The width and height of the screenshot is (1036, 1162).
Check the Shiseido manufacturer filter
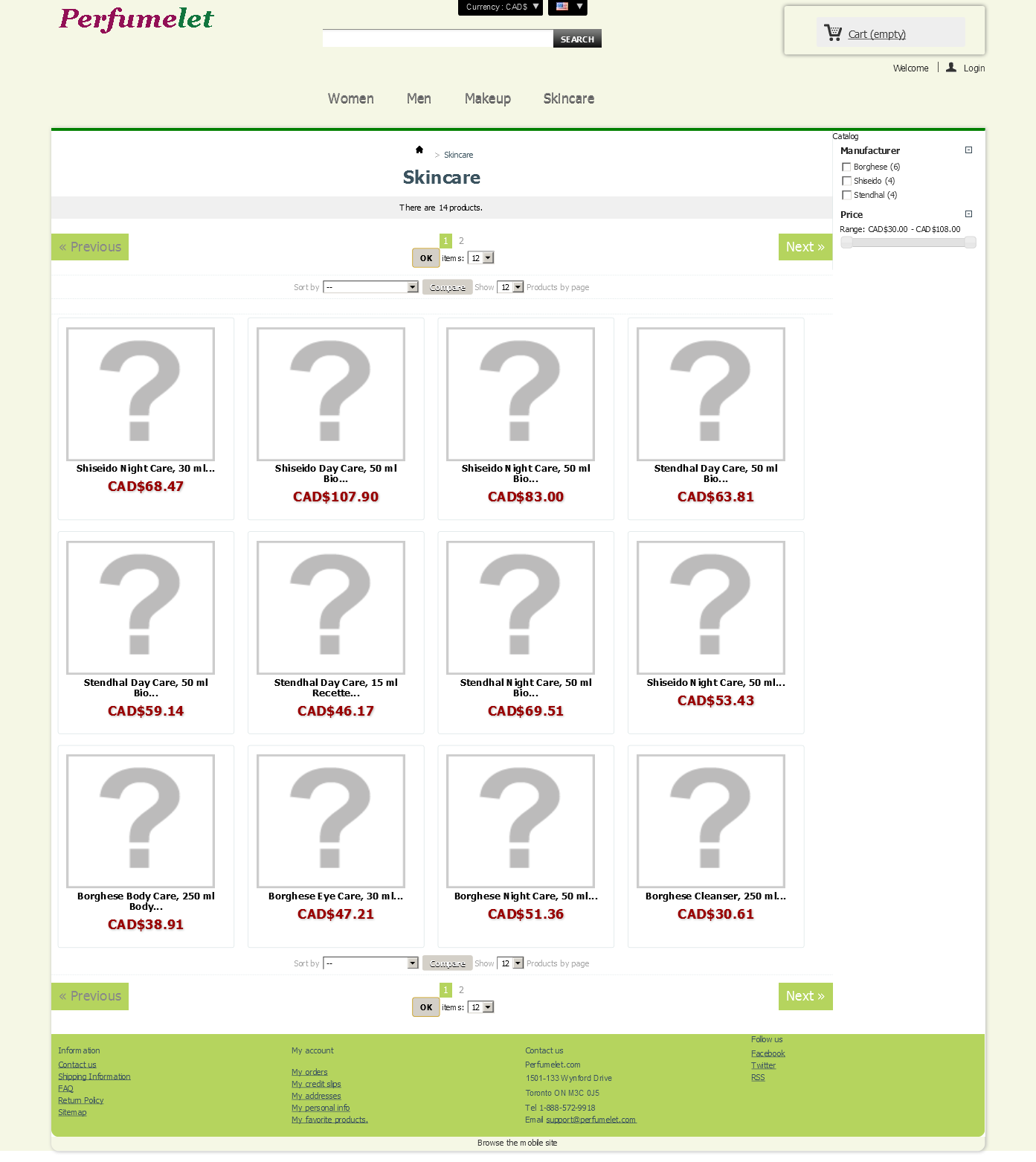click(x=846, y=182)
